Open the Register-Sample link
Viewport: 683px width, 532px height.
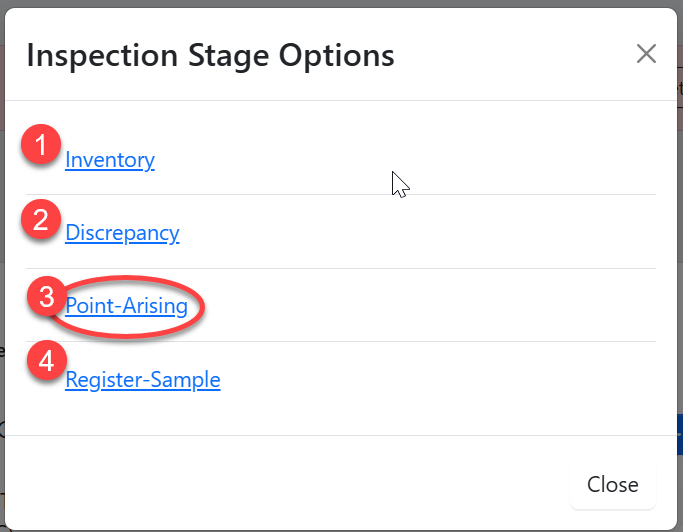tap(143, 380)
